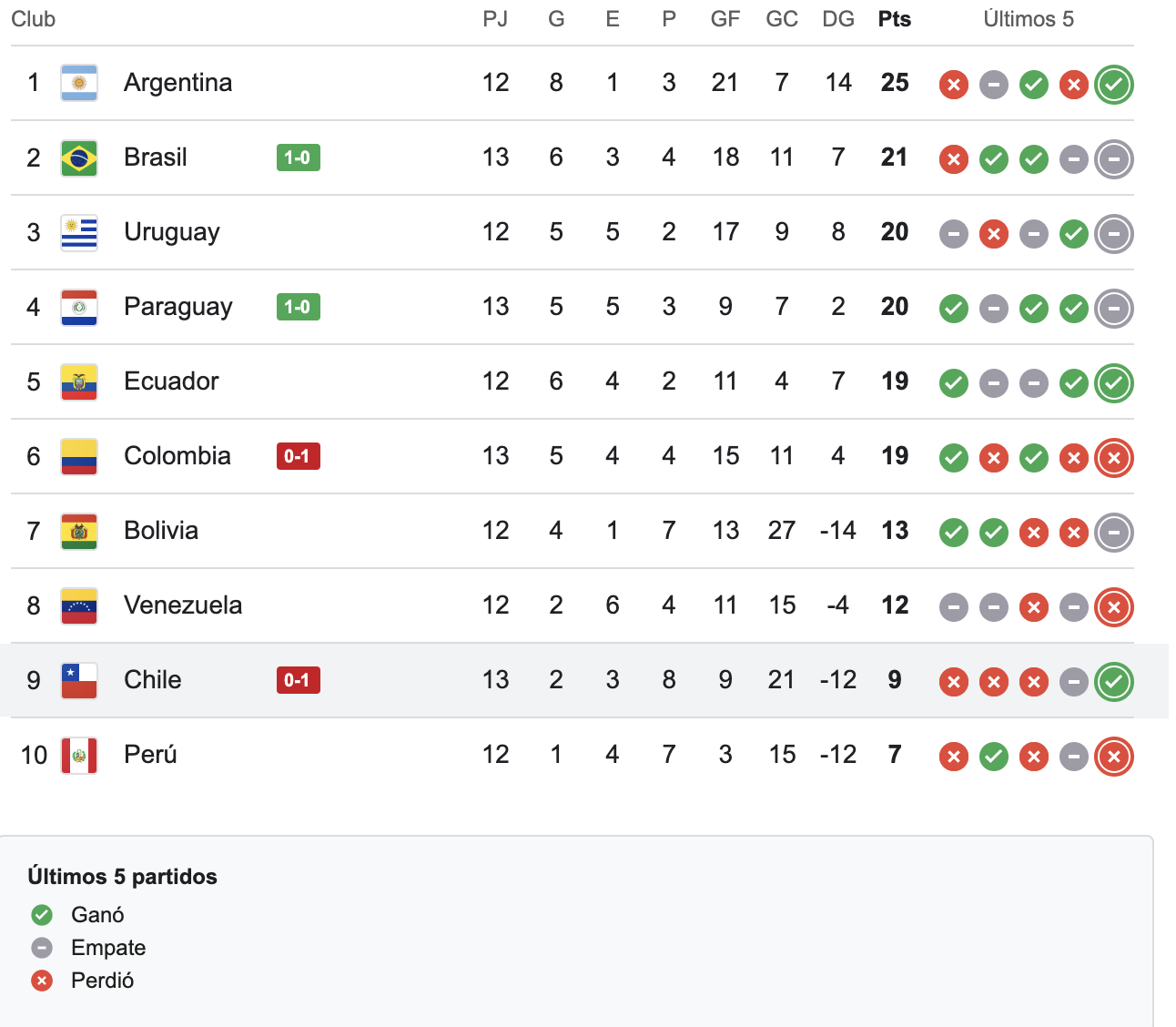Select the Últimos 5 column header
This screenshot has height=1027, width=1176.
(1029, 19)
